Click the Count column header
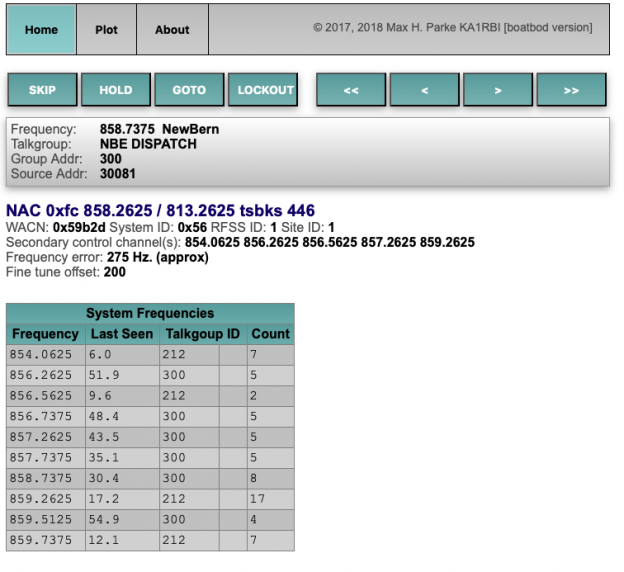624x572 pixels. tap(270, 334)
